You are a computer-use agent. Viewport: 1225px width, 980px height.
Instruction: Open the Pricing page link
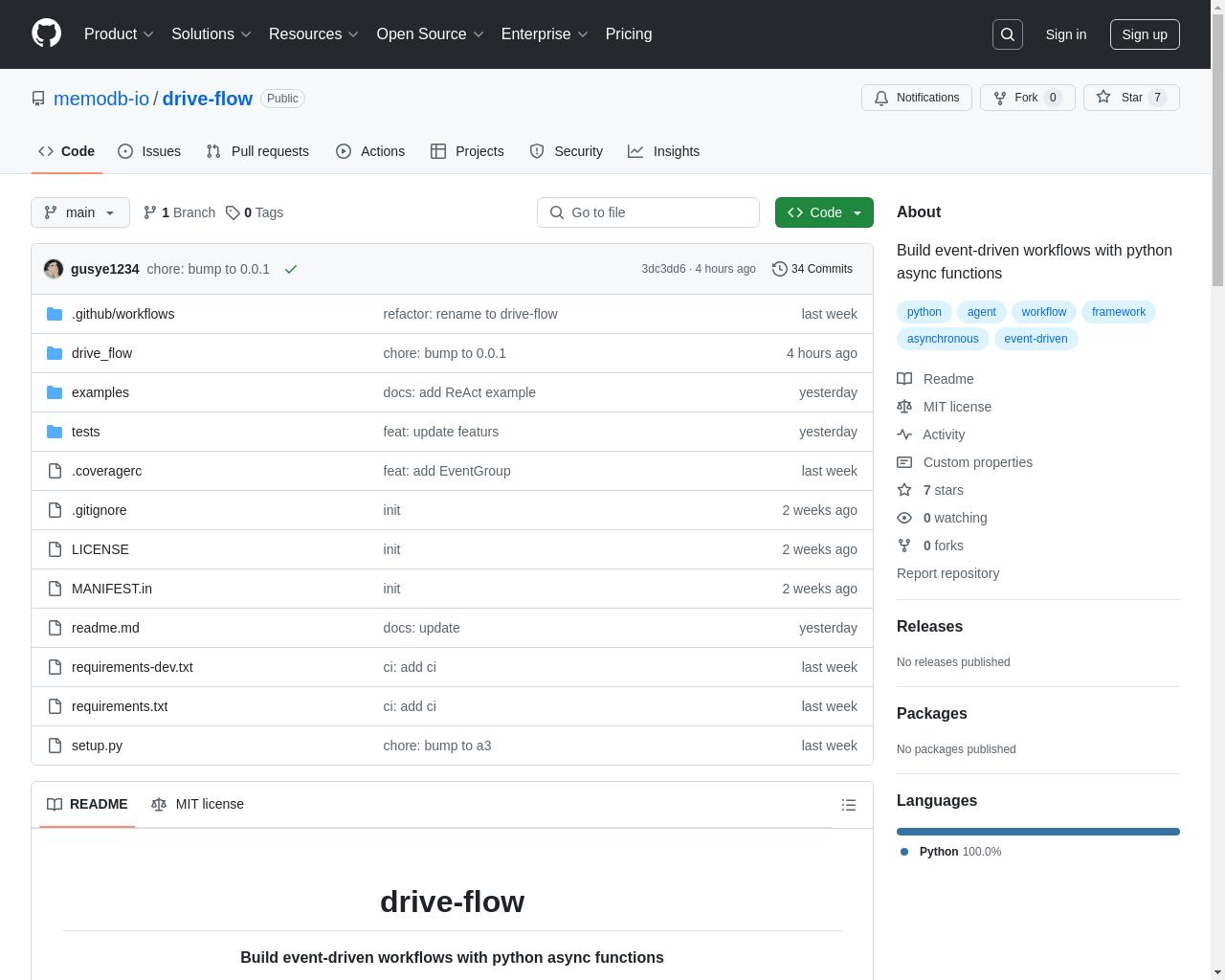click(629, 34)
